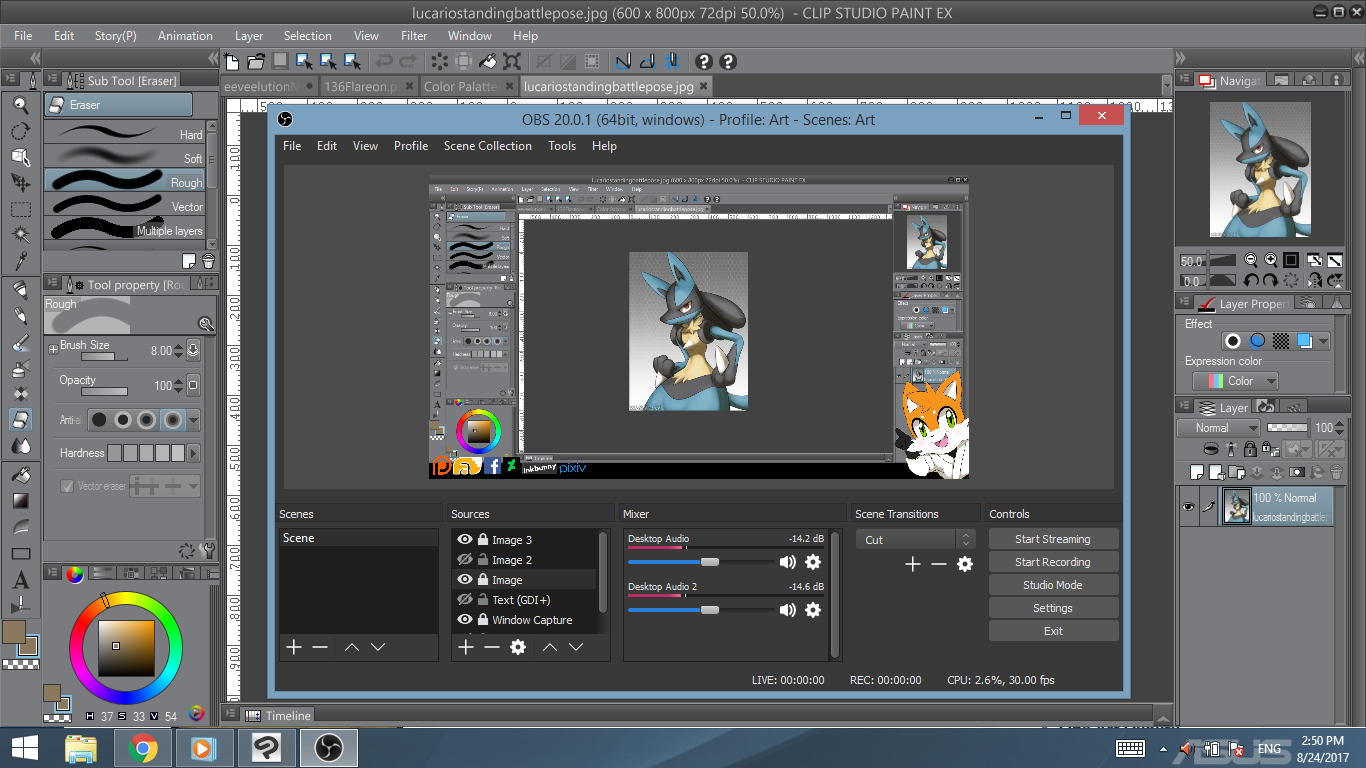Open the Desktop Audio settings gear
The width and height of the screenshot is (1366, 768).
[813, 562]
